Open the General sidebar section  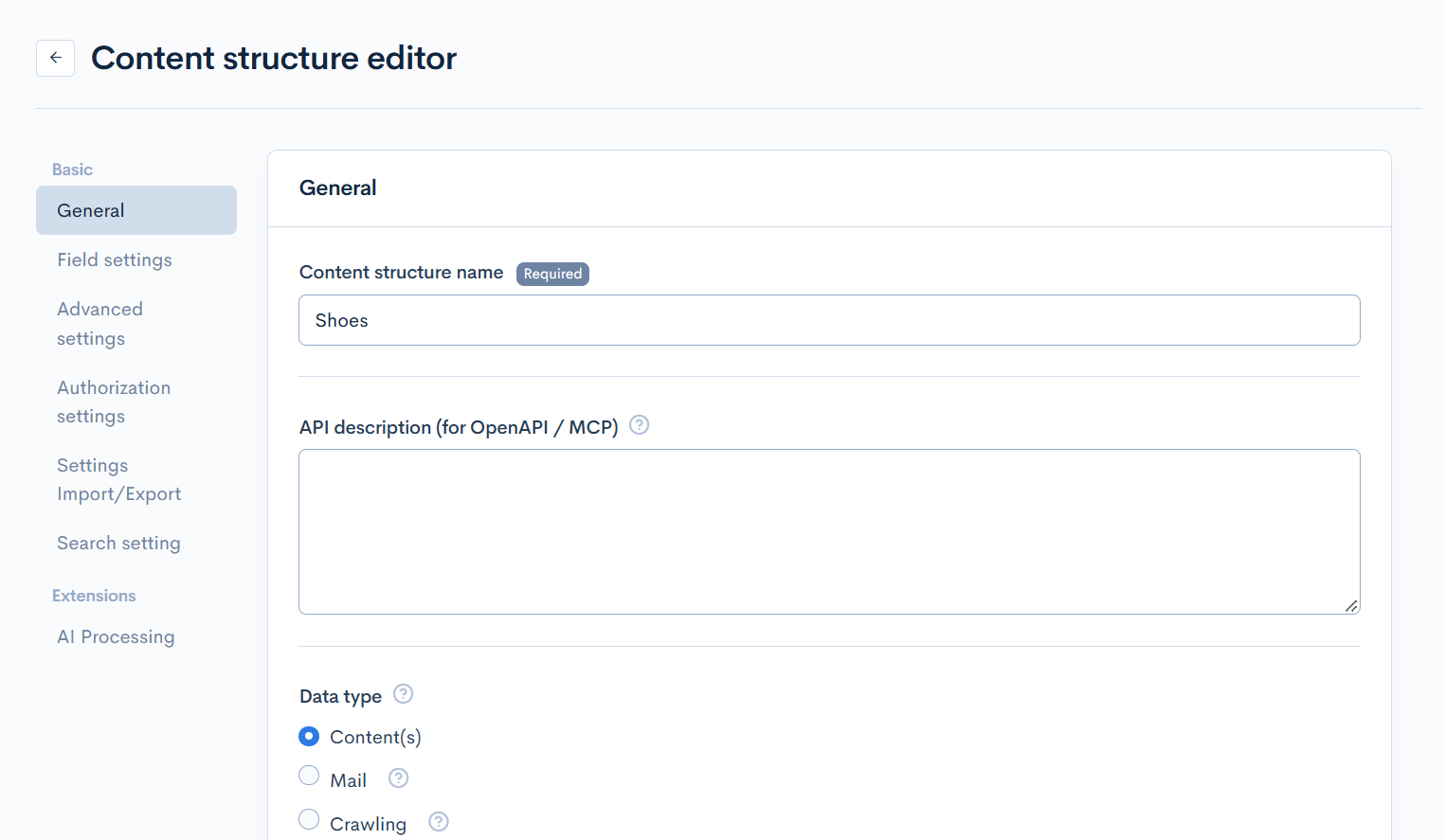136,210
